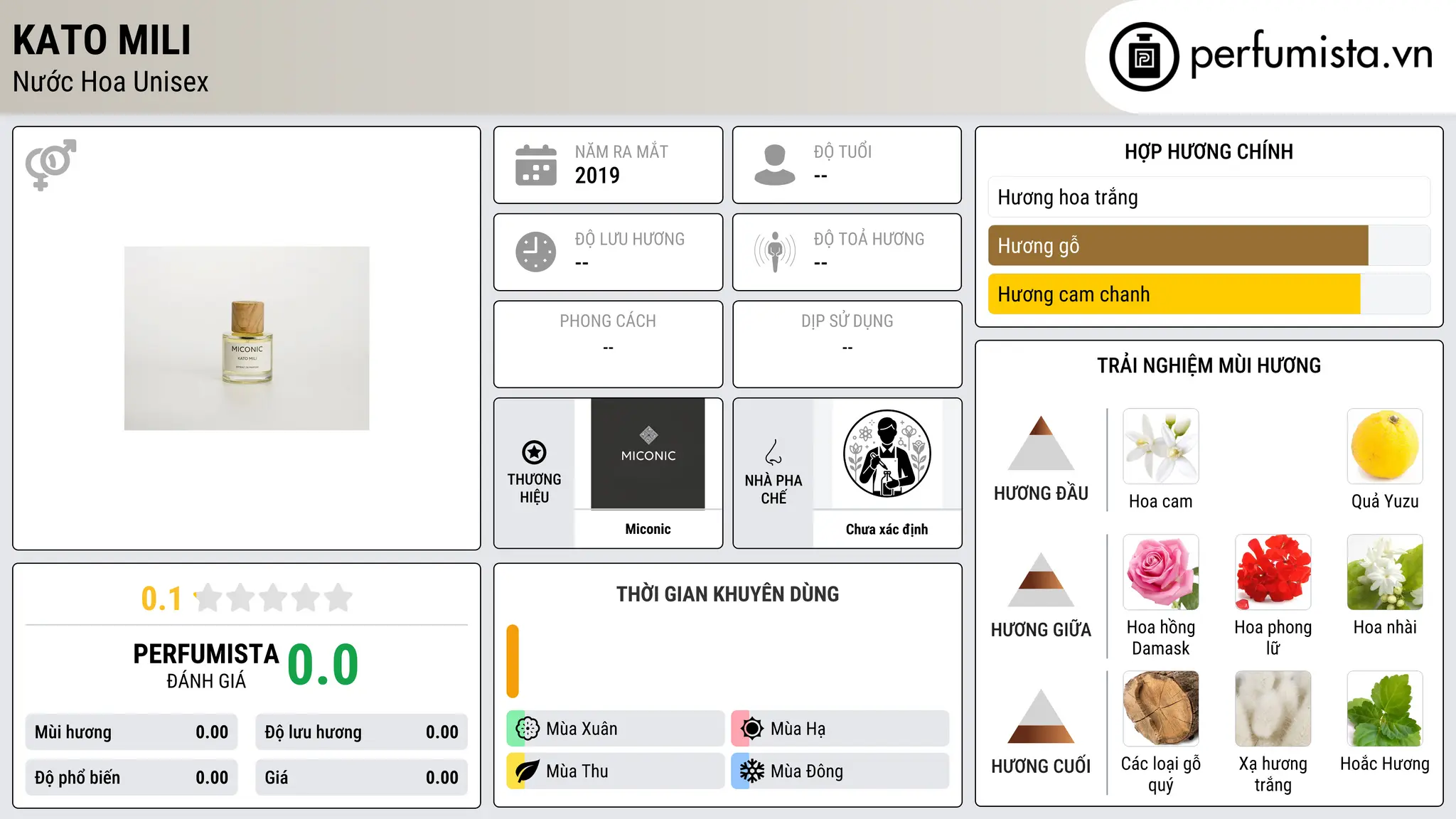Viewport: 1456px width, 819px height.
Task: Click the NHÀ PHA CHẾ label
Action: (773, 489)
